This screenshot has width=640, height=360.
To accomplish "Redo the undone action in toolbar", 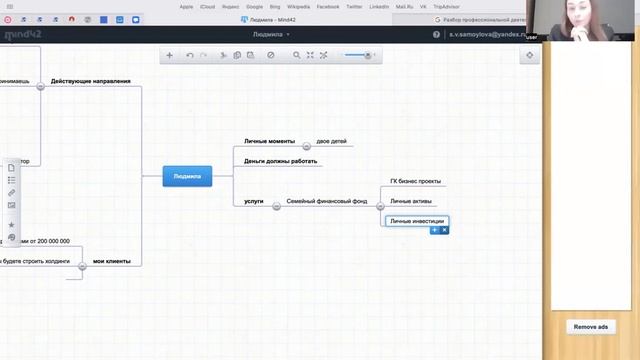I will tap(203, 55).
